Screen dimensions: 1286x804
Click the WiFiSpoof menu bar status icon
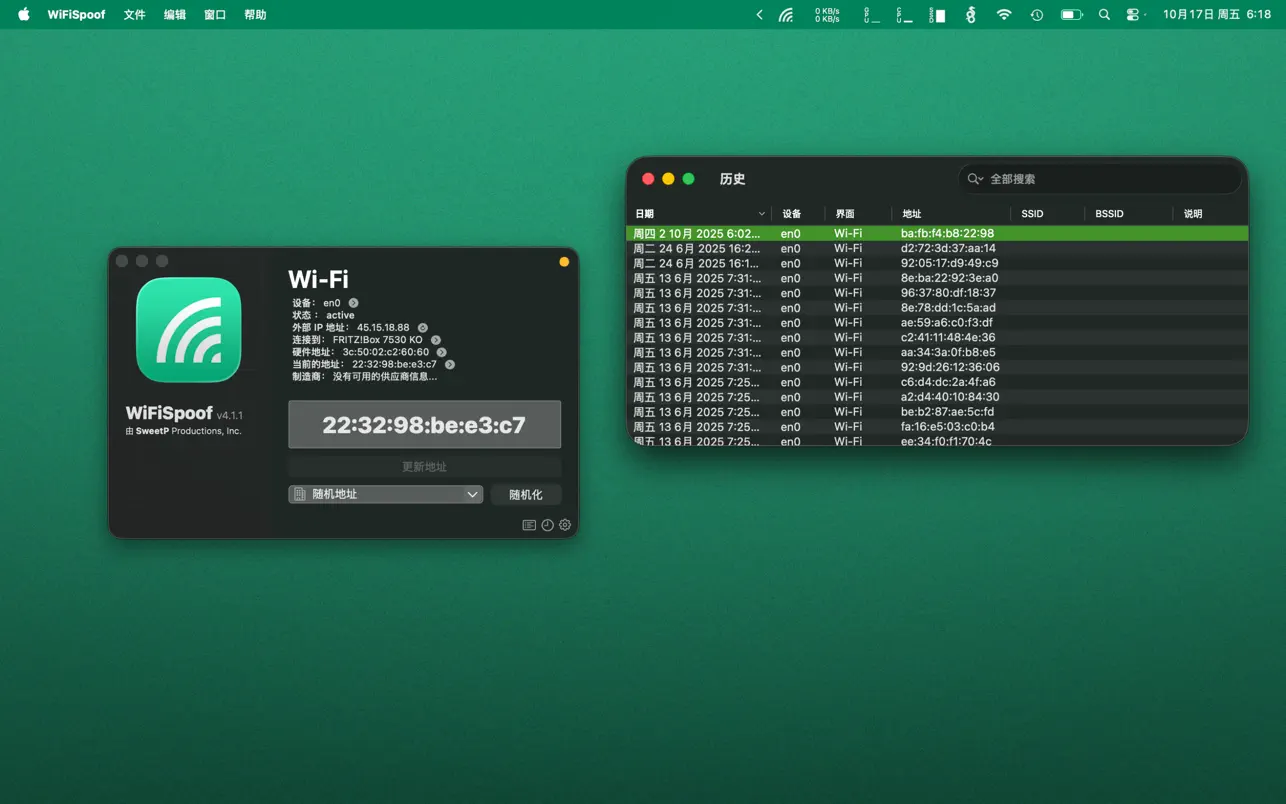coord(786,15)
